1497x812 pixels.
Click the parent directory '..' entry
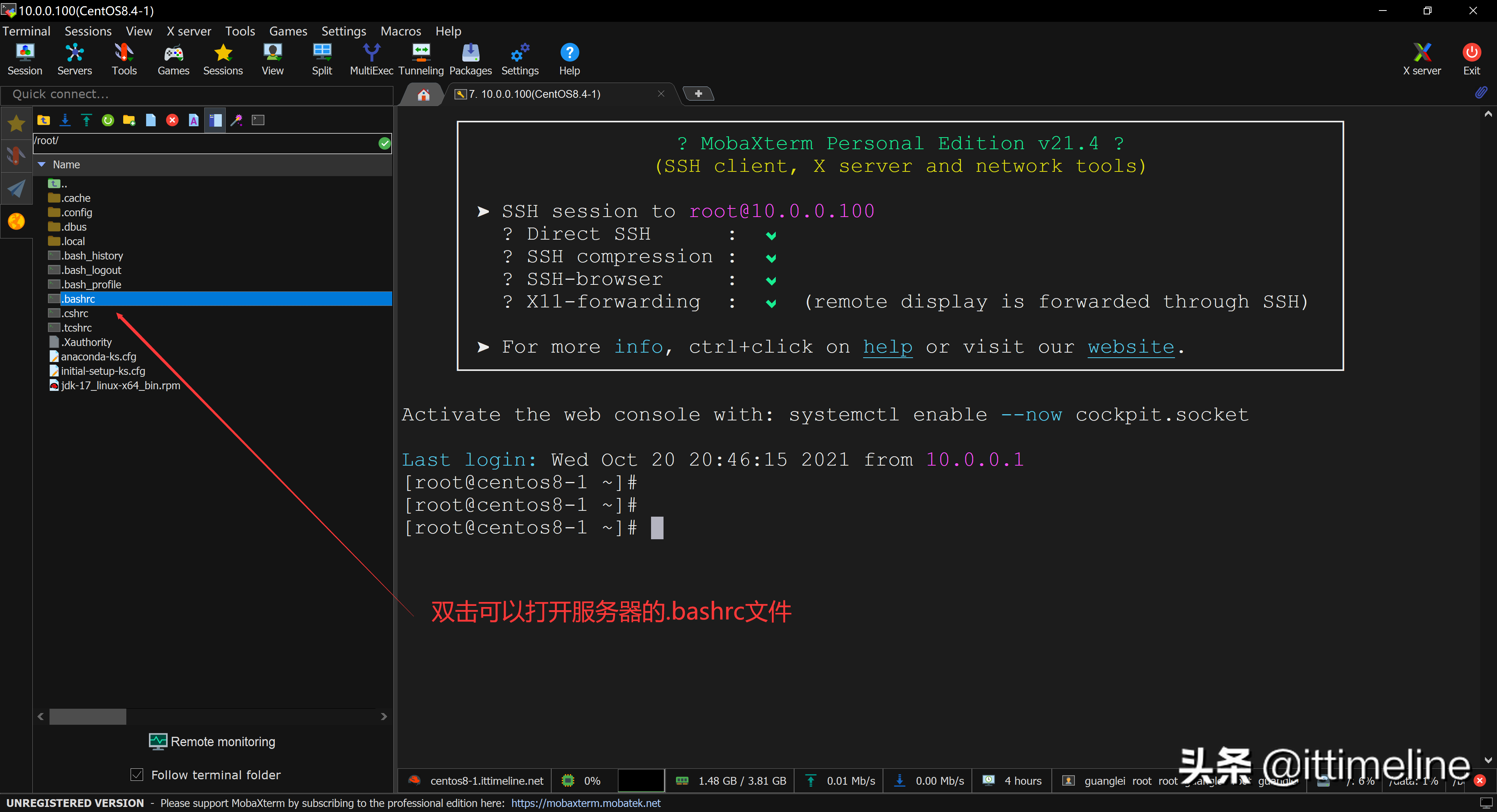pyautogui.click(x=58, y=184)
